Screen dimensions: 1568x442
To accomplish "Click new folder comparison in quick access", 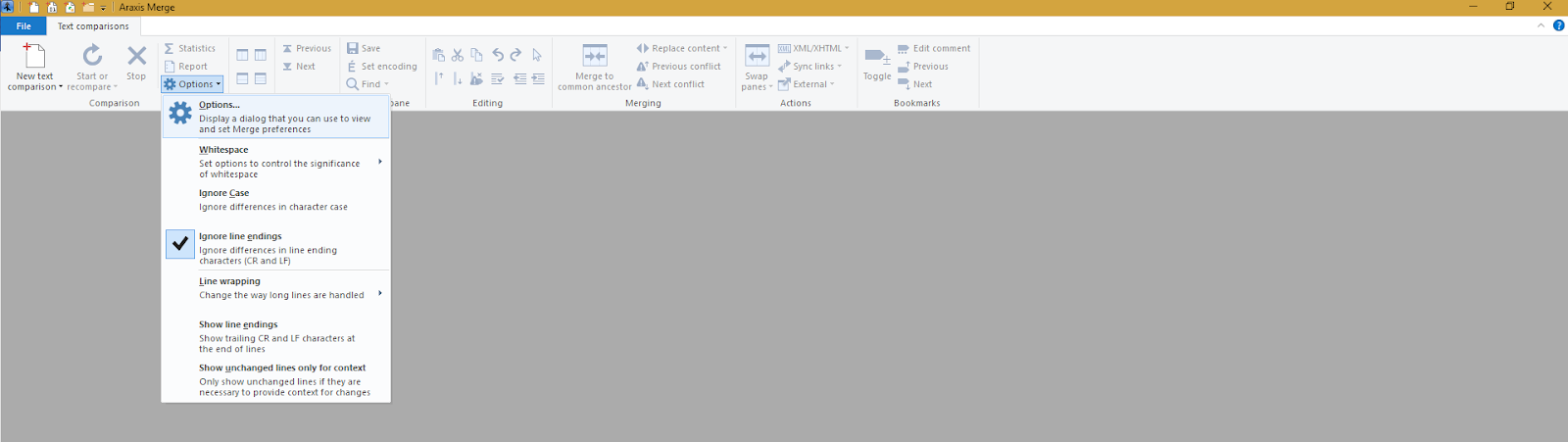I will [88, 8].
